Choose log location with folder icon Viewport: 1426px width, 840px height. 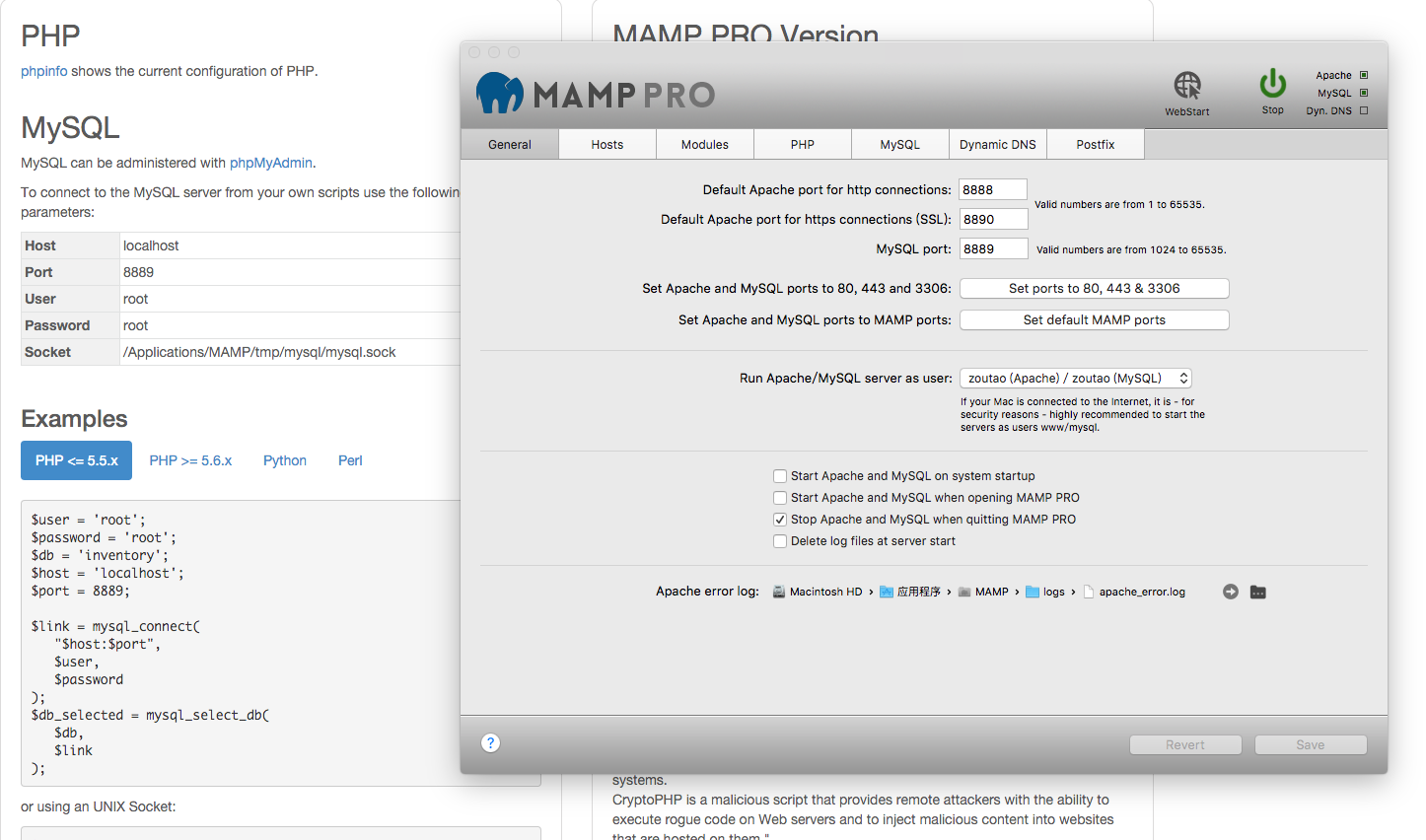click(1258, 592)
